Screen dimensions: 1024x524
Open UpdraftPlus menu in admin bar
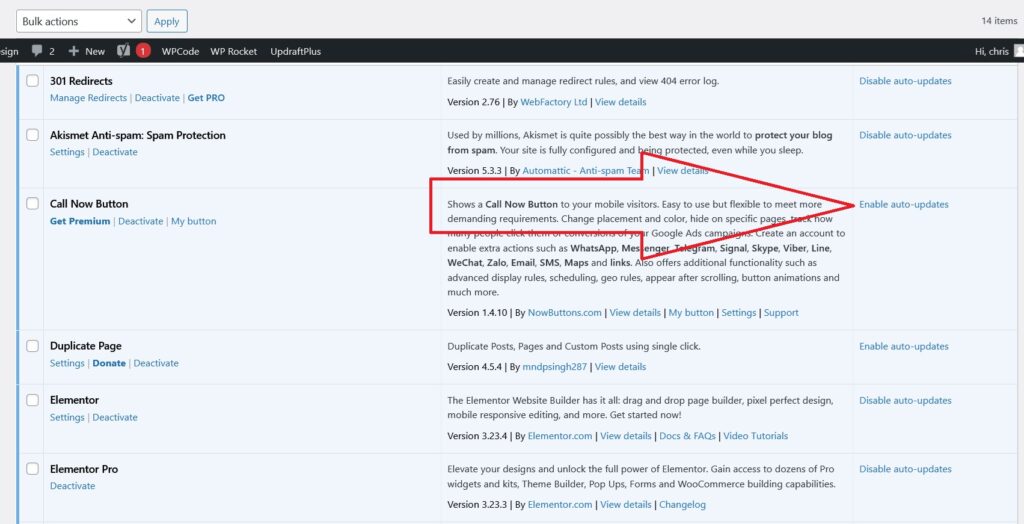(x=296, y=51)
